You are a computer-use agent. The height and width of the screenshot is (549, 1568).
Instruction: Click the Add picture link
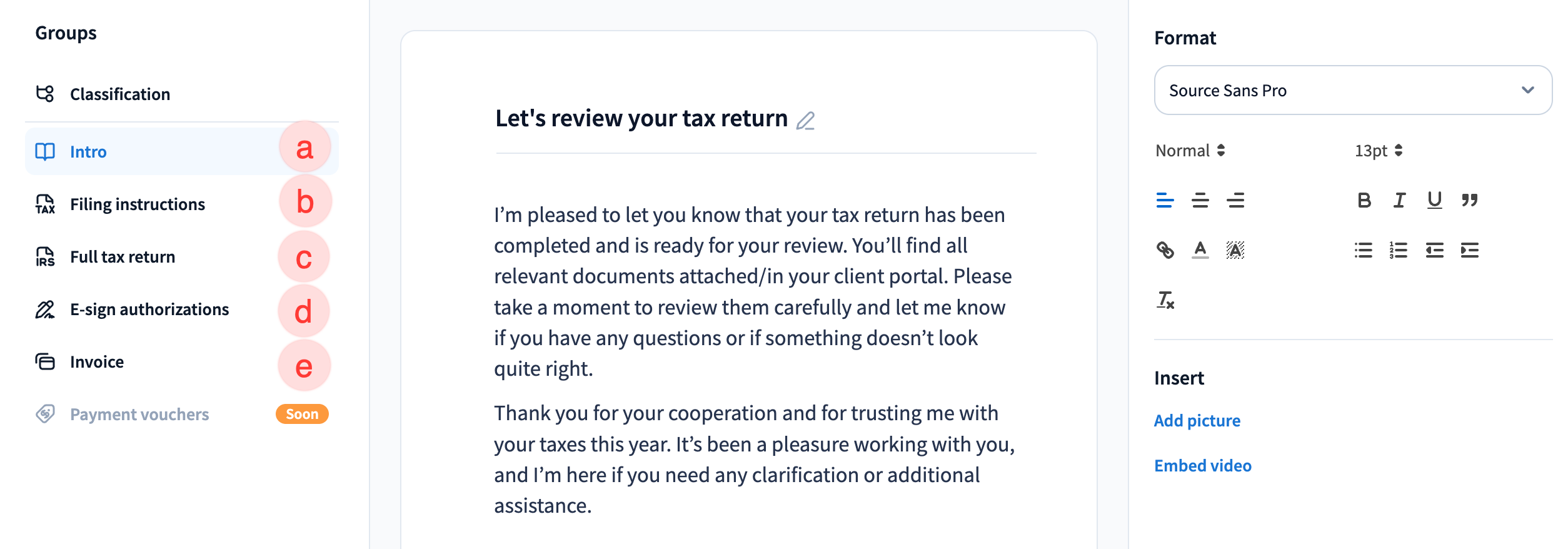coord(1197,420)
